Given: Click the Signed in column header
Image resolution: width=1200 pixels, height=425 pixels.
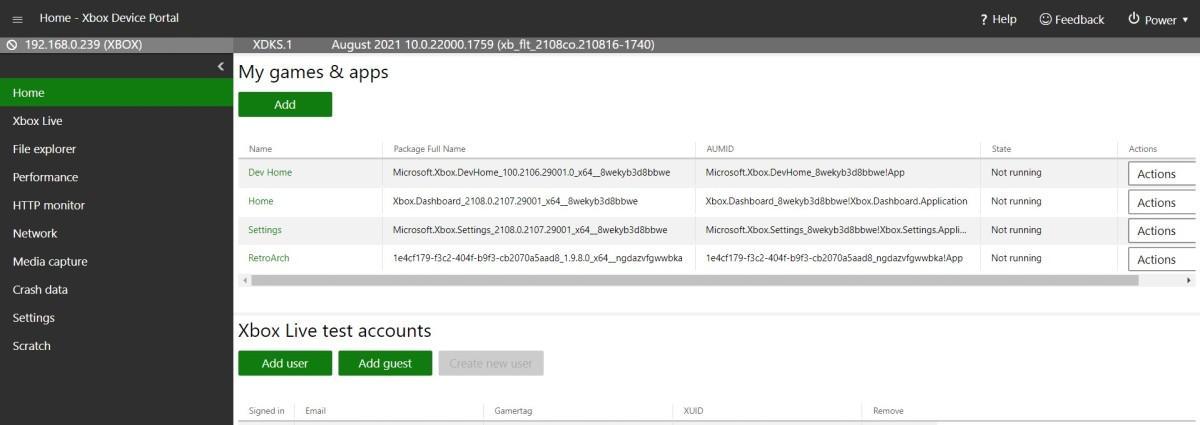Looking at the screenshot, I should coord(266,411).
